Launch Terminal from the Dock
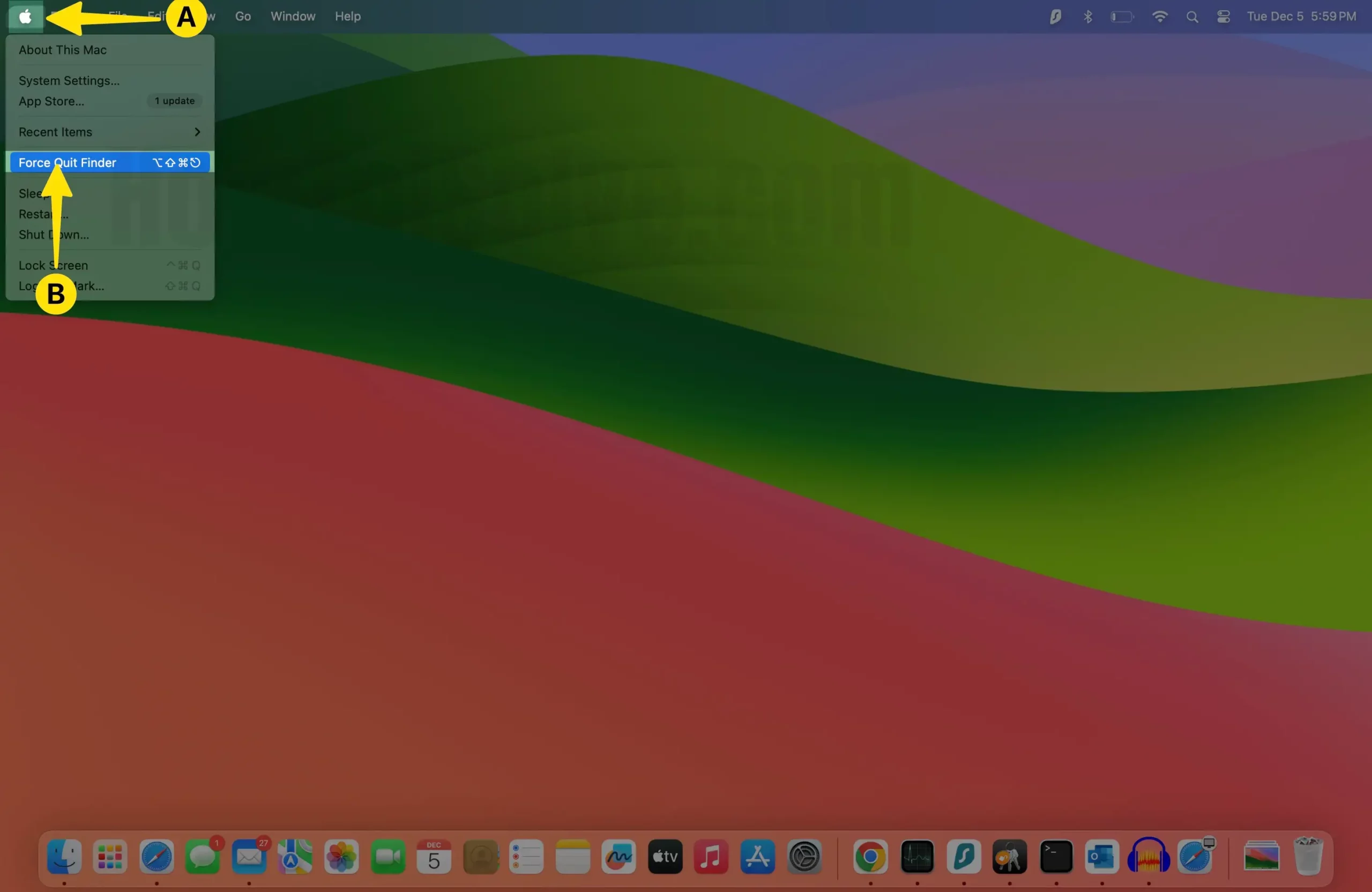Viewport: 1372px width, 892px height. (1056, 857)
